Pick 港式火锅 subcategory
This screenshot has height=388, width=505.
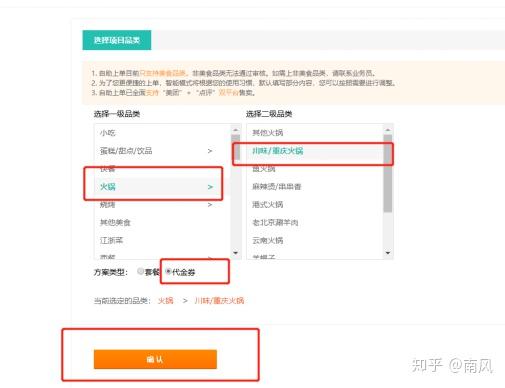(315, 205)
